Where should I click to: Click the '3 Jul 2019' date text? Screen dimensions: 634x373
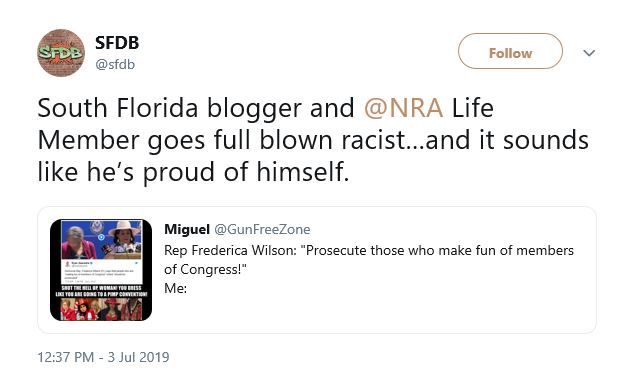138,357
